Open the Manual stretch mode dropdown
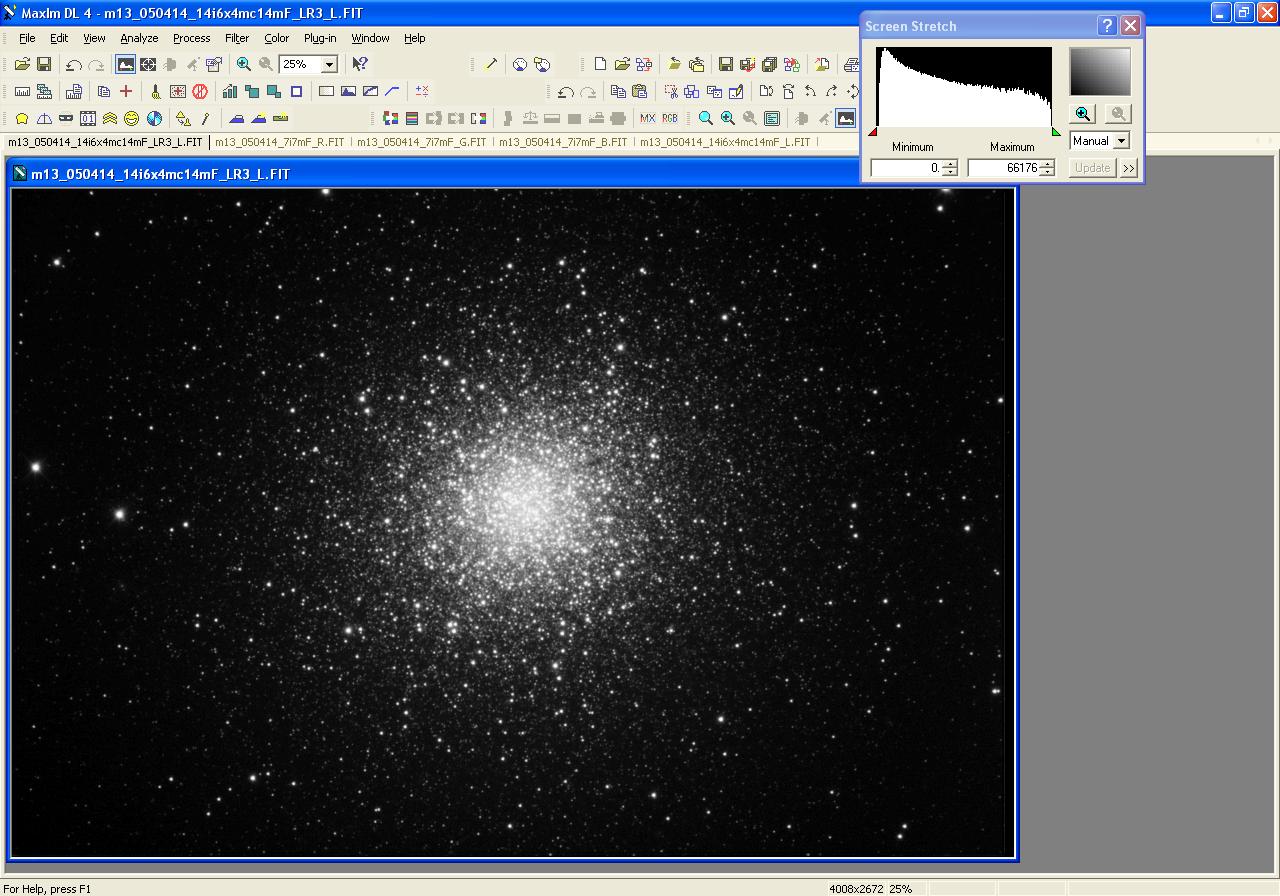 [1121, 141]
